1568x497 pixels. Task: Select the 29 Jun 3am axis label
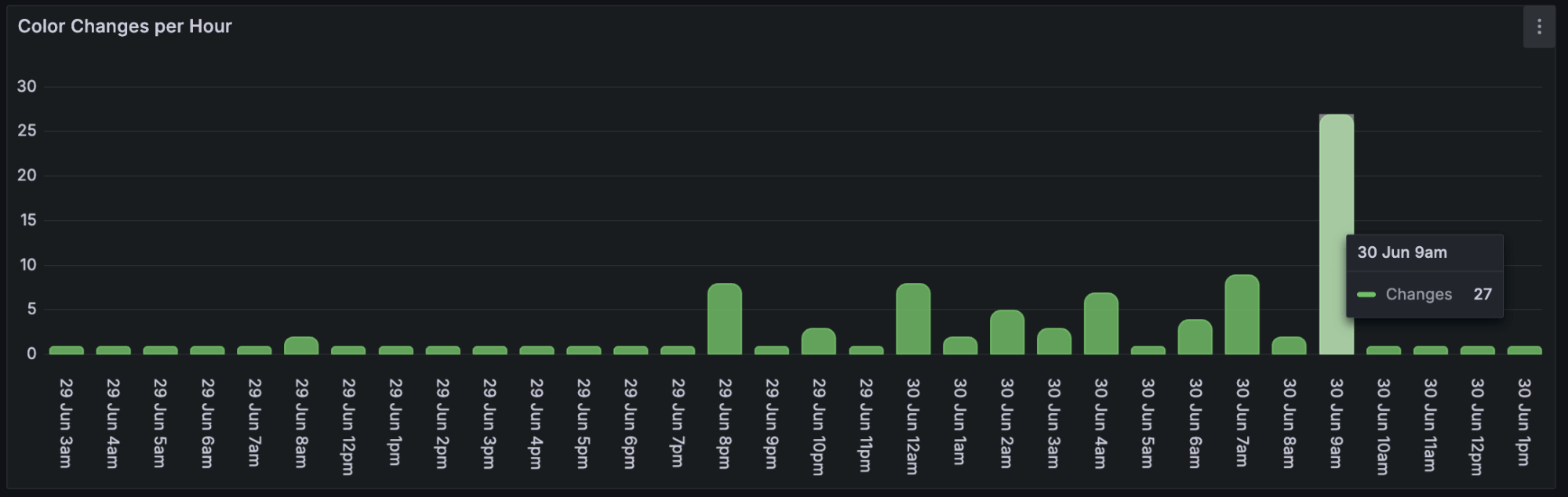67,422
